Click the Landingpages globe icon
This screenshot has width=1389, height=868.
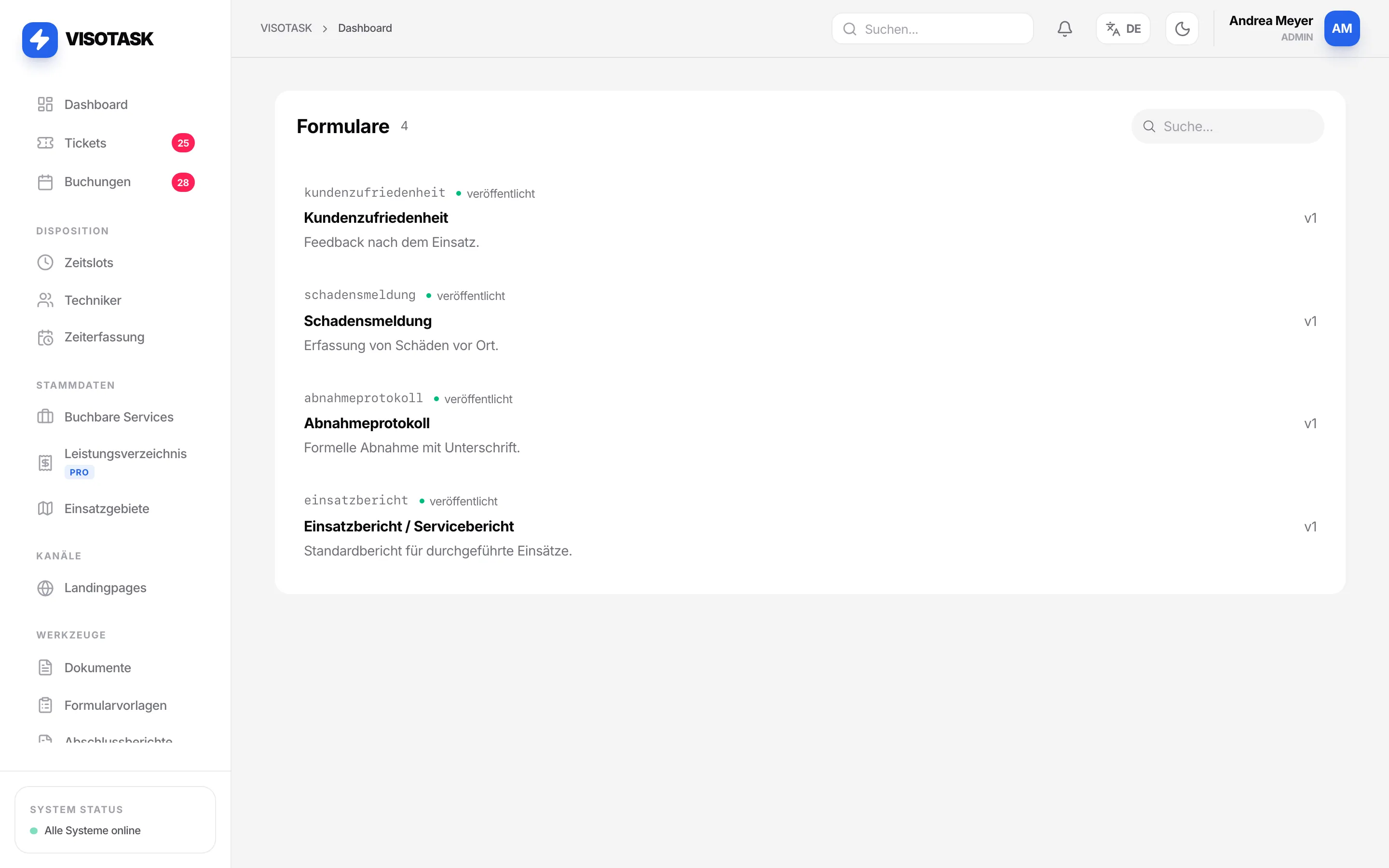(x=45, y=588)
